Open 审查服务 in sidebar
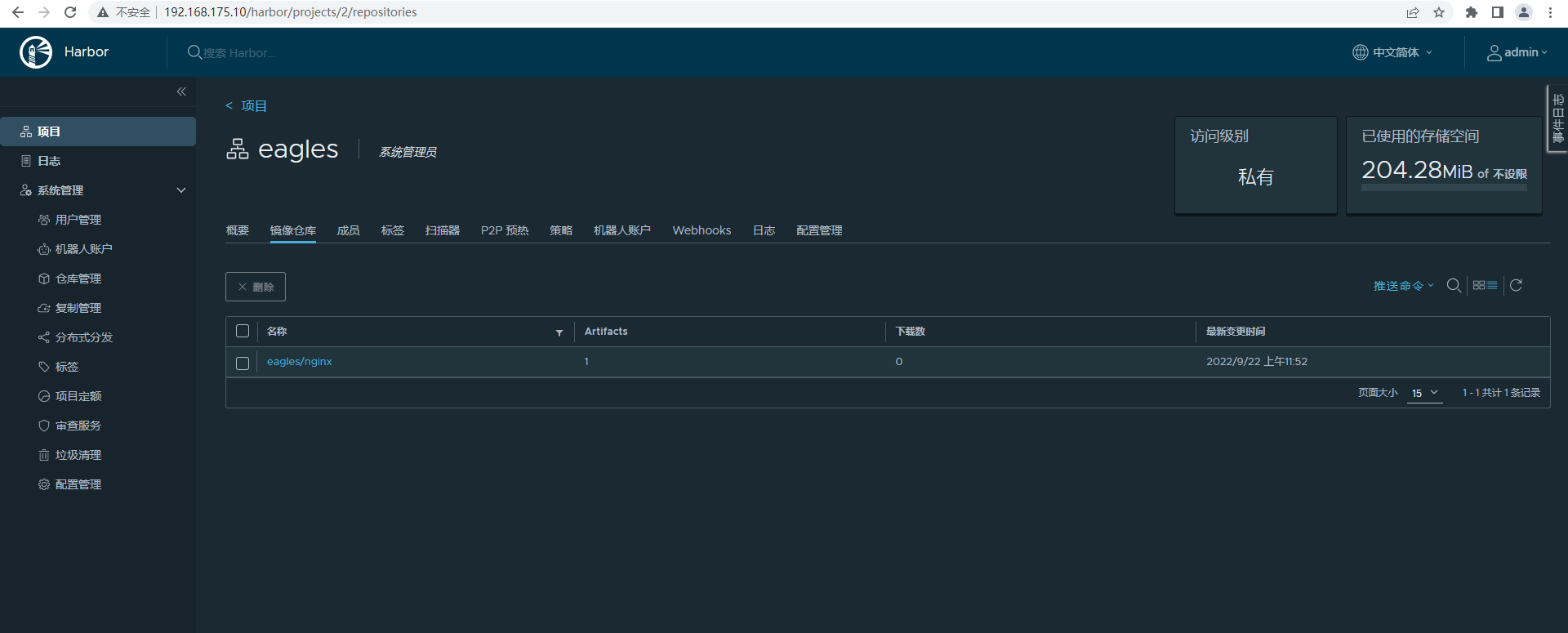This screenshot has width=1568, height=633. (x=78, y=426)
